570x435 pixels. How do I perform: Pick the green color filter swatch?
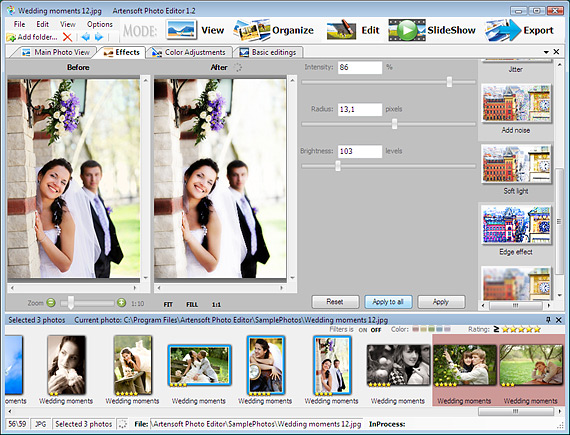tap(431, 329)
